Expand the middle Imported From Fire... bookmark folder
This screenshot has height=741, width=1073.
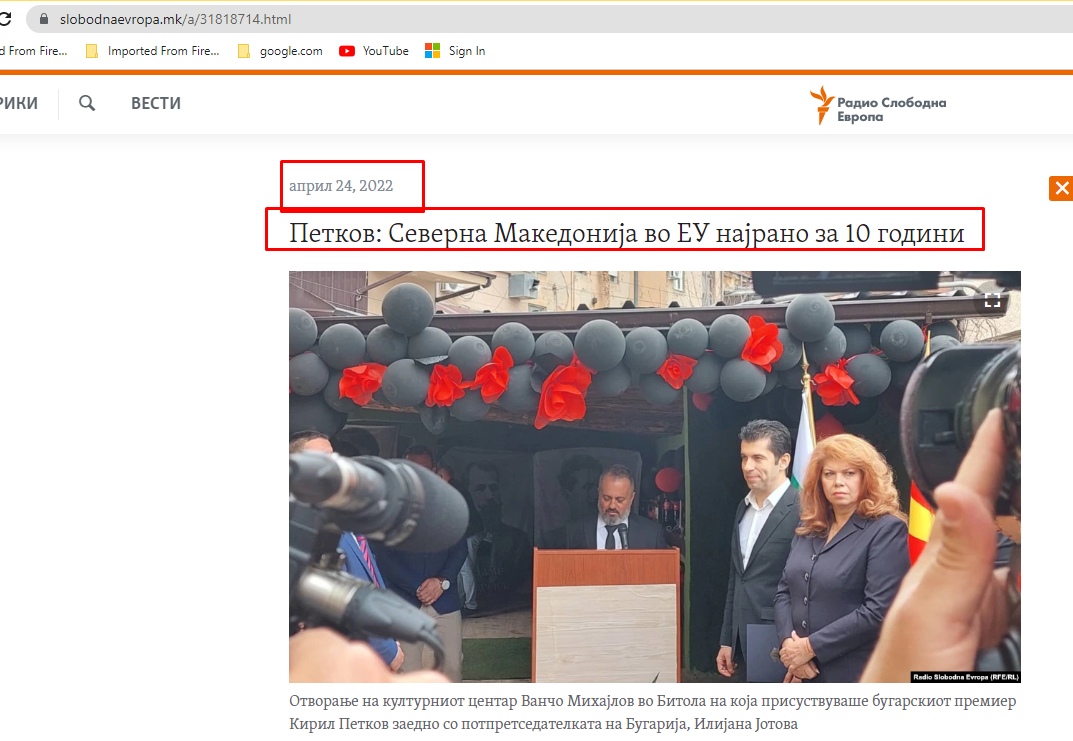[x=152, y=51]
